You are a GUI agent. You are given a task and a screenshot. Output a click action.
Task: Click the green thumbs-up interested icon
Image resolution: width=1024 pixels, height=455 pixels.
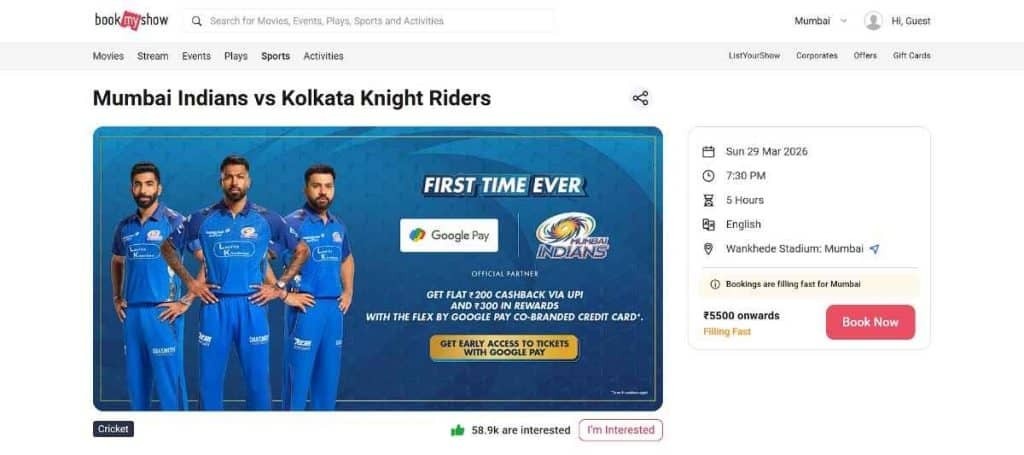tap(457, 430)
